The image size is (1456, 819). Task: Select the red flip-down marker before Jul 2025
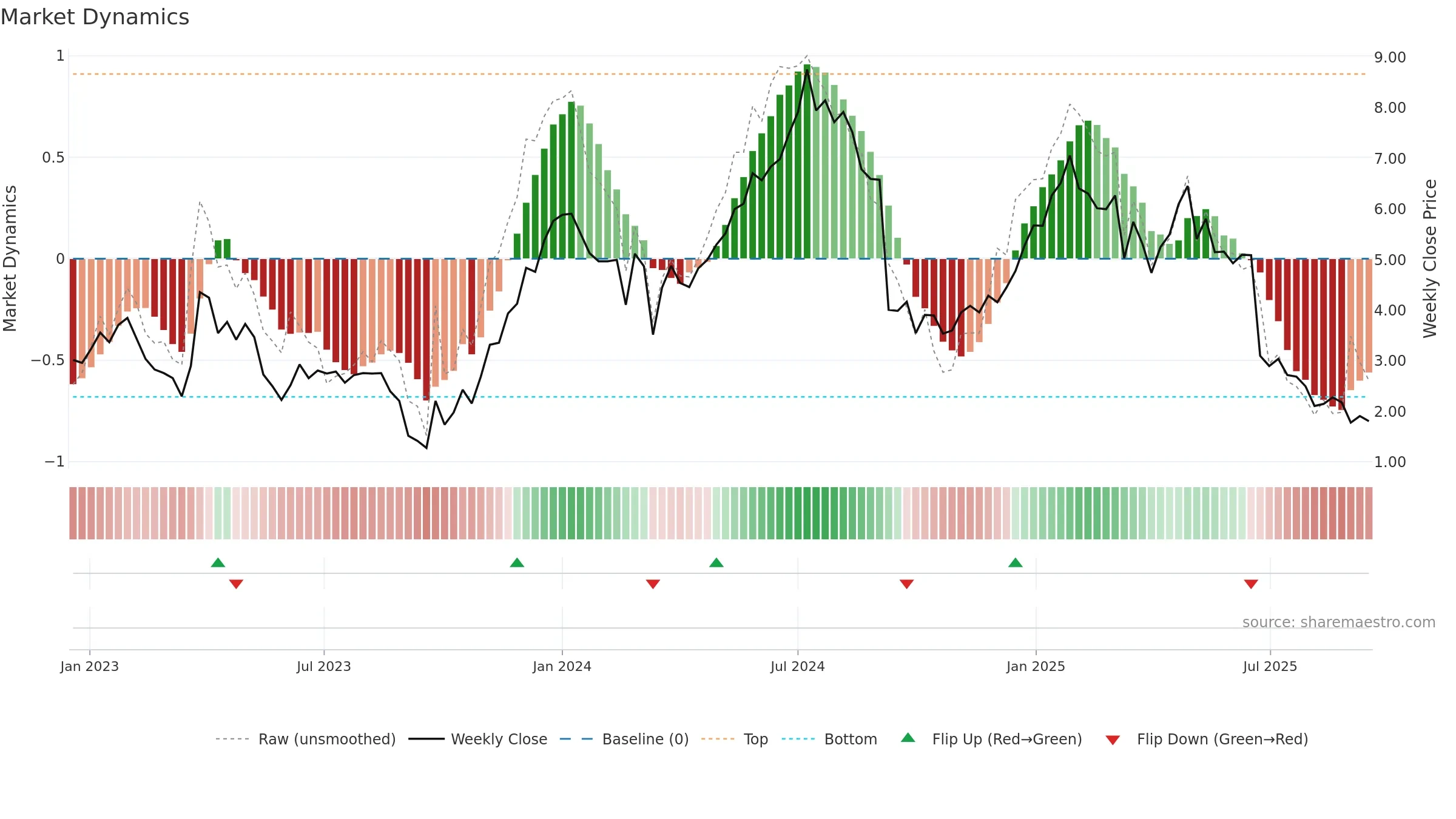click(x=1251, y=584)
